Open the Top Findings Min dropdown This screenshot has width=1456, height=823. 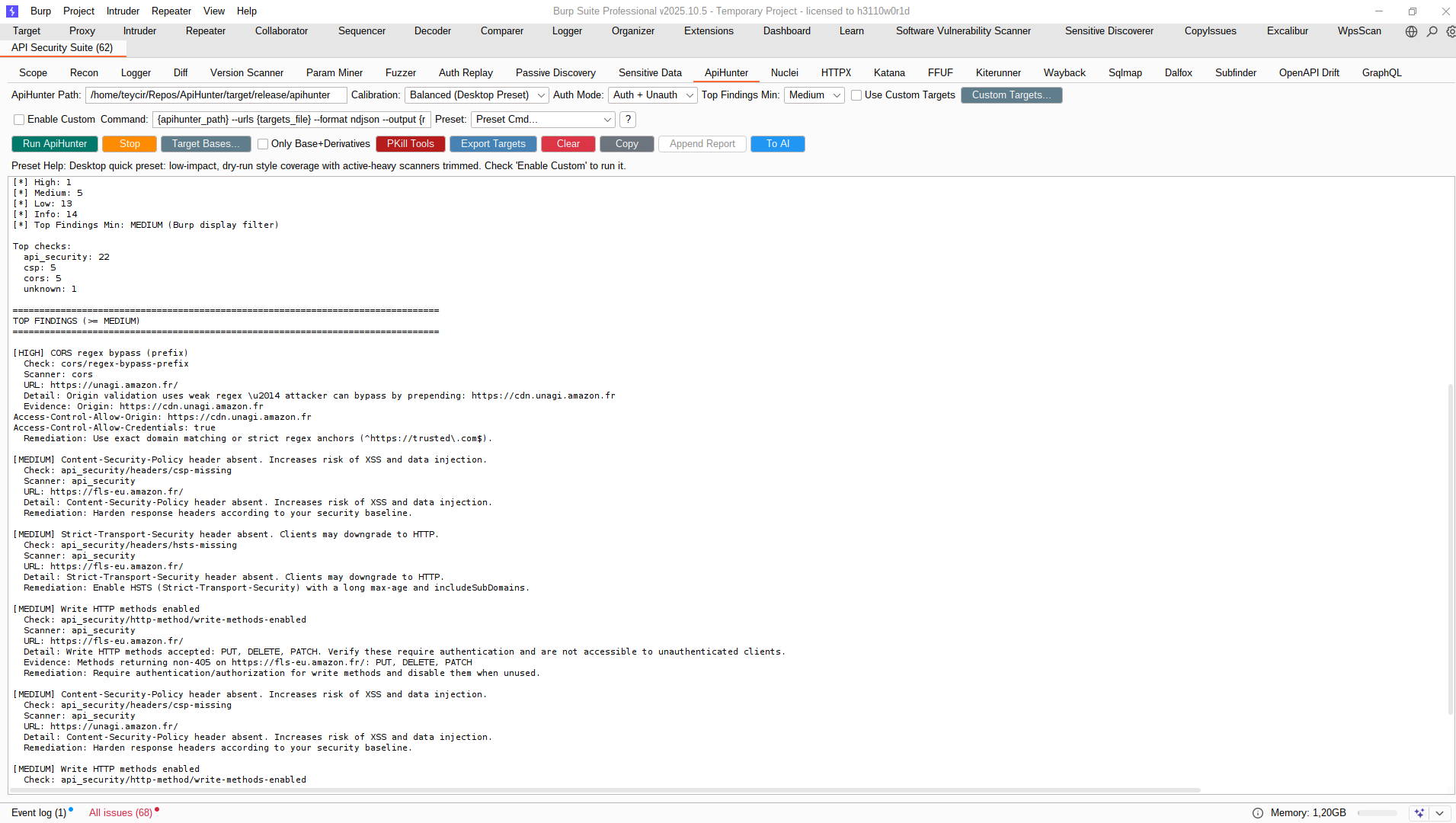click(814, 95)
